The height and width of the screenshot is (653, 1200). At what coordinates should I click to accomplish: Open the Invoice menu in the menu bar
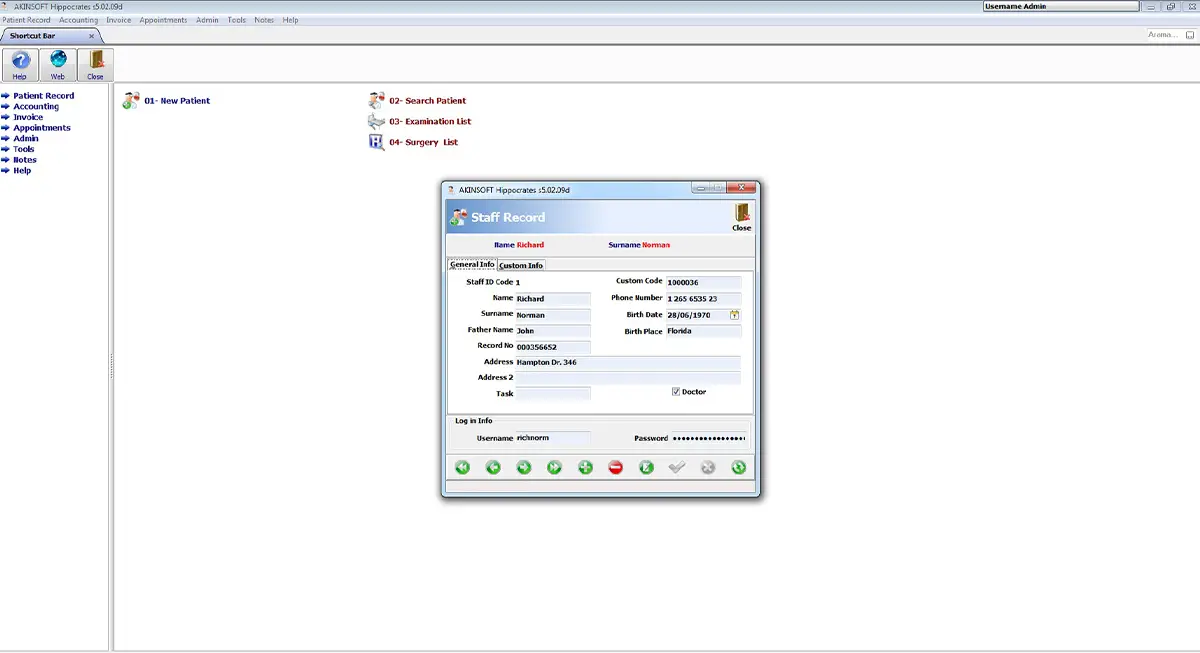point(119,20)
